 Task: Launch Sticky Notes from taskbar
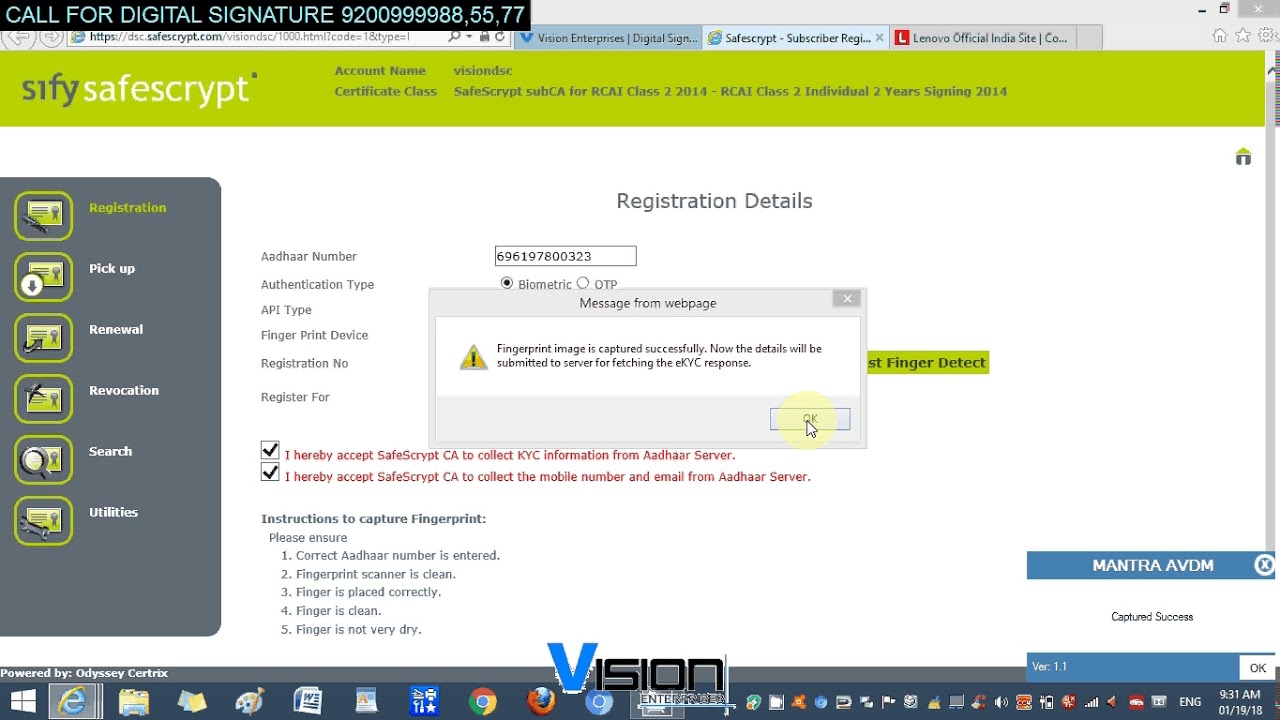191,701
